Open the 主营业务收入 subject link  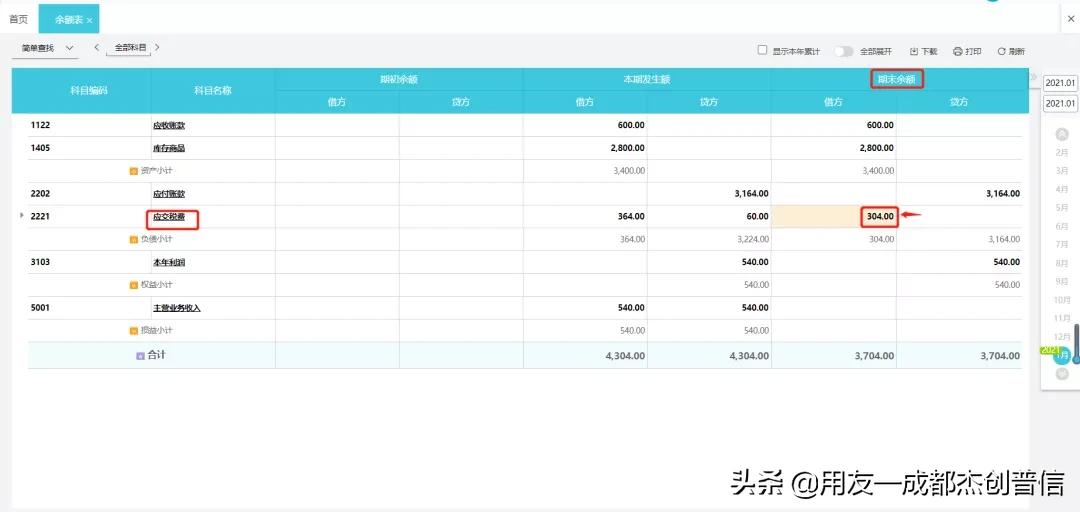click(x=176, y=308)
